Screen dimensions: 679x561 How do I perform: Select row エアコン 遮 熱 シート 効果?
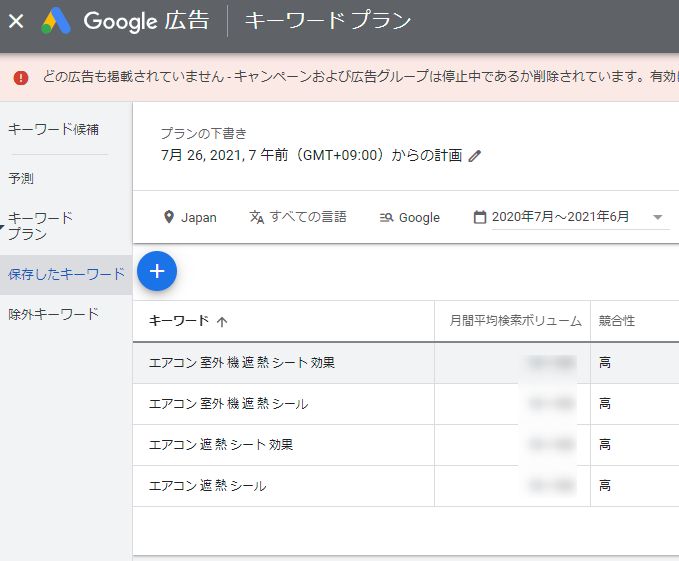point(406,445)
